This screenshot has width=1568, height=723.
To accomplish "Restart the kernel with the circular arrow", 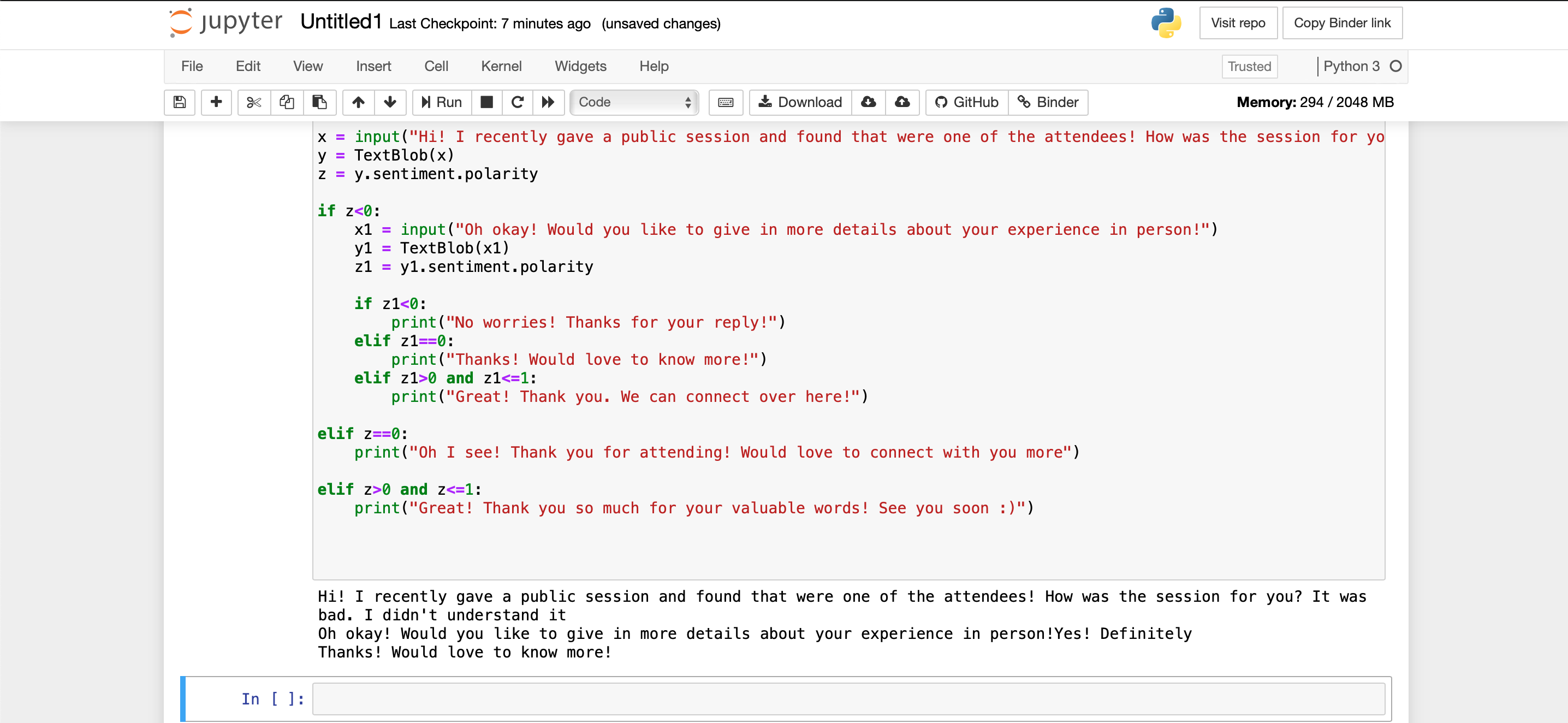I will [518, 102].
